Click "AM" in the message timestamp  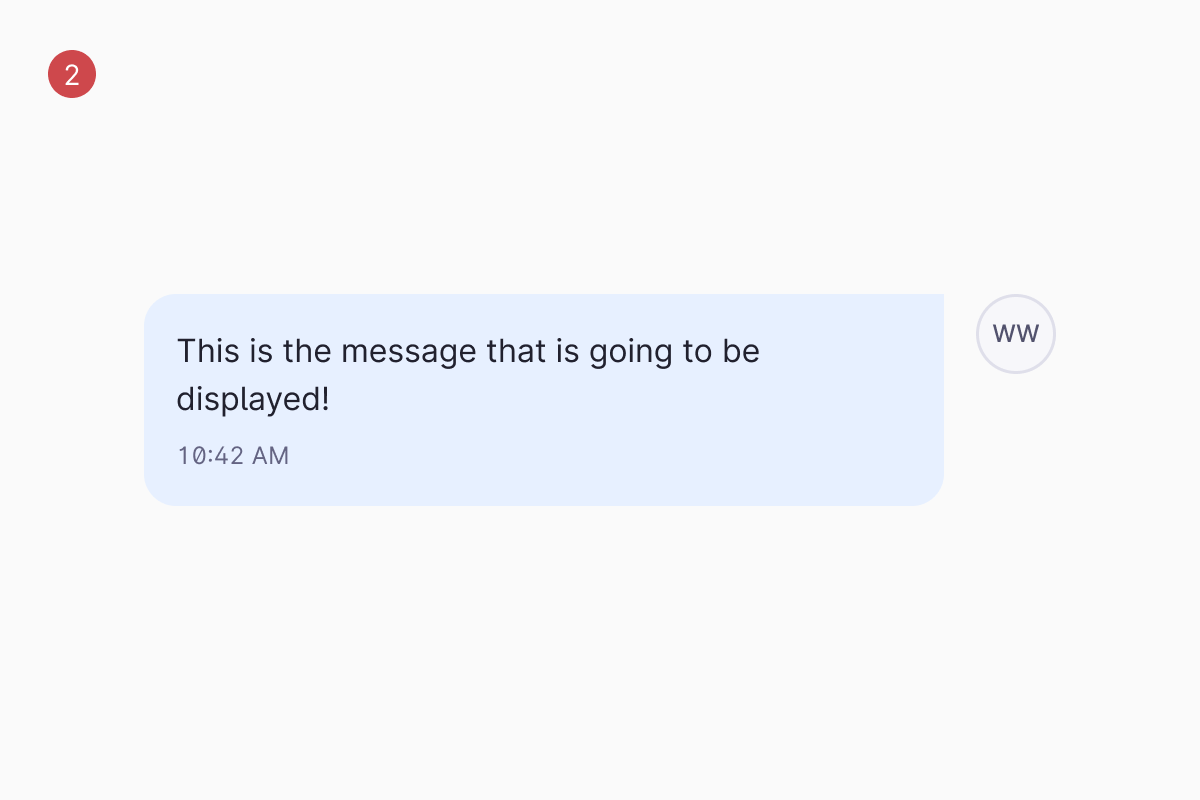(x=270, y=456)
